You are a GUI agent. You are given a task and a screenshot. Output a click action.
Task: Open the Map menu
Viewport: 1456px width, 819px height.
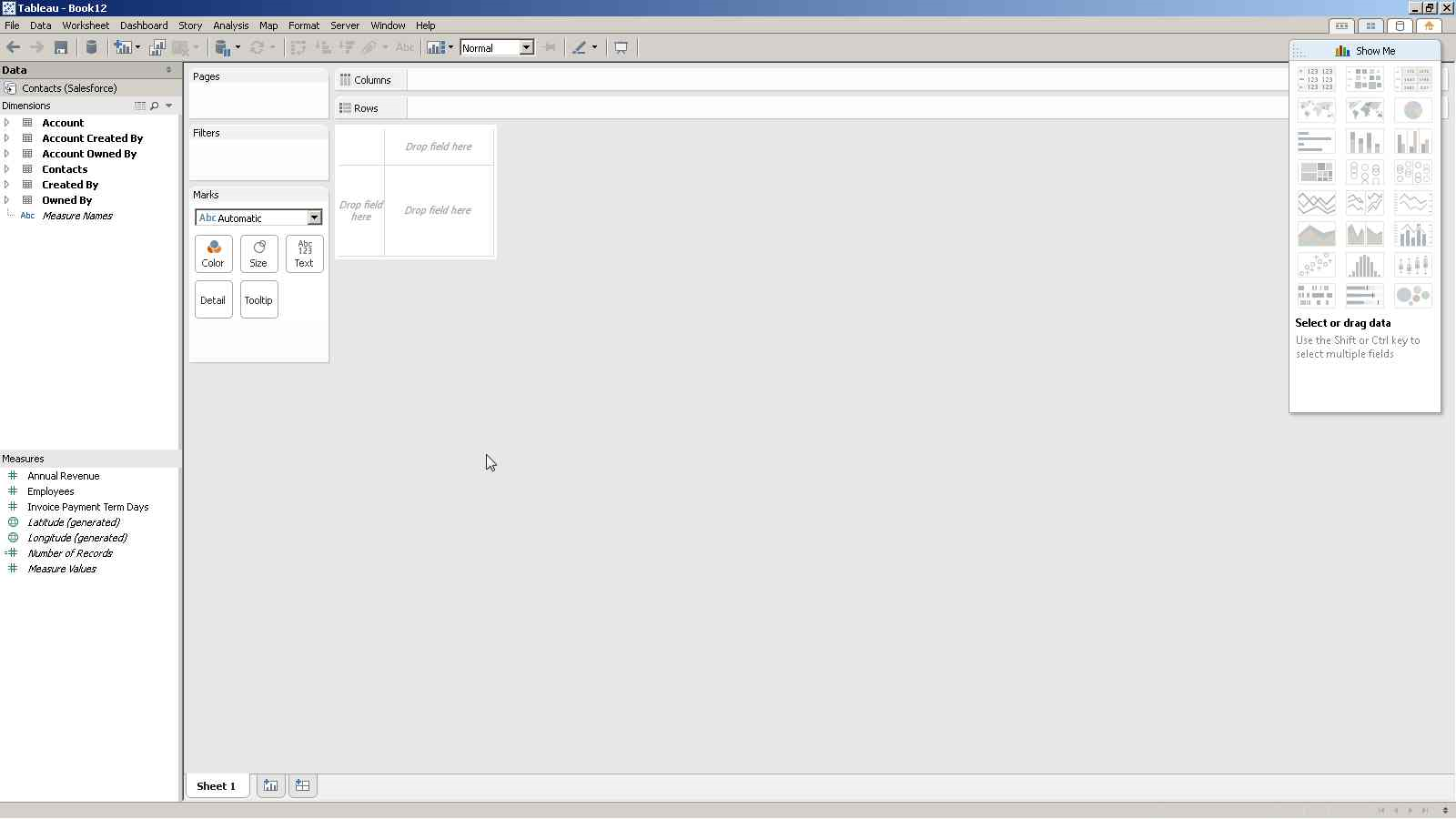268,25
